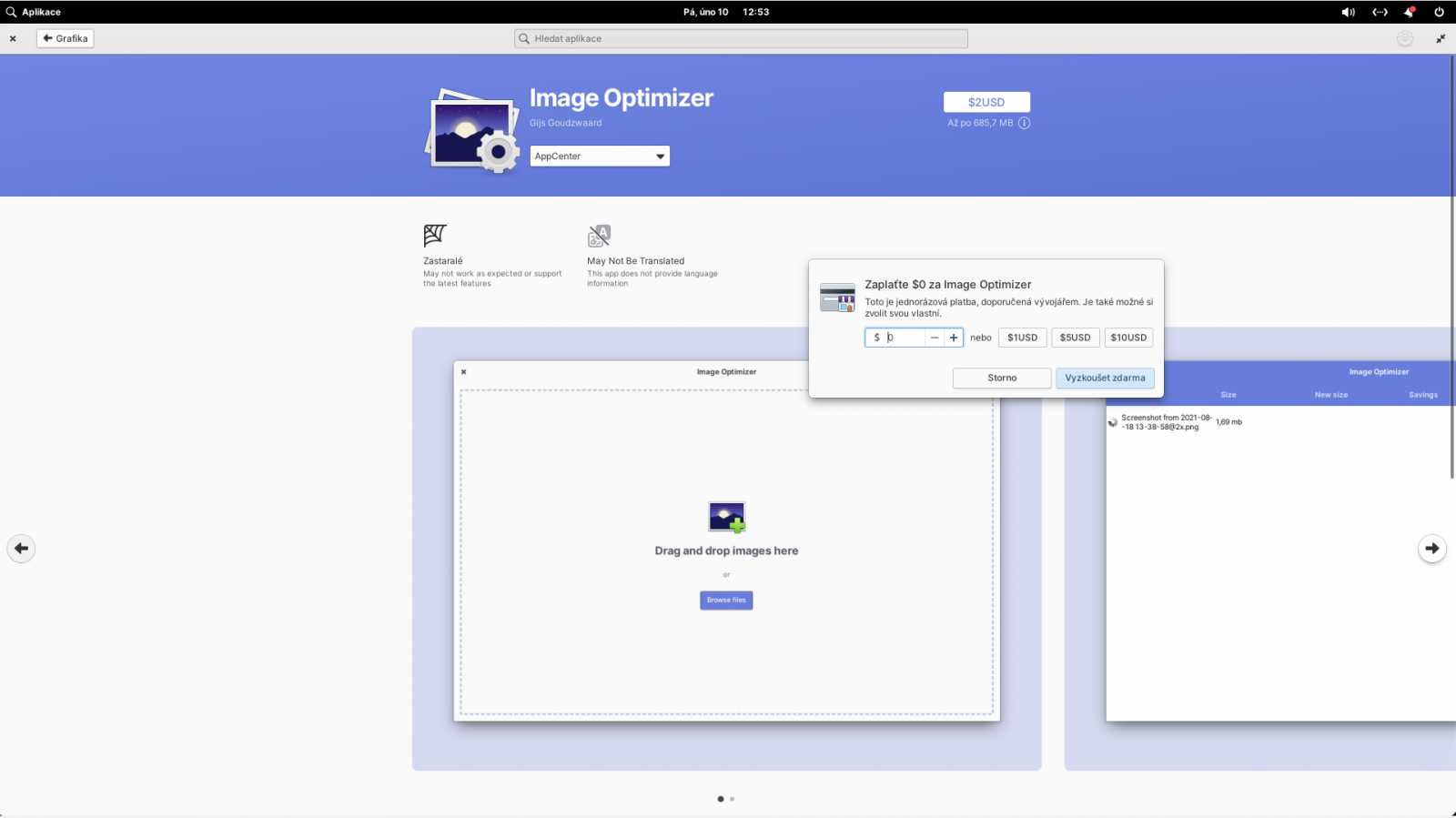
Task: Click the vertical scrollbar on right
Action: coord(1452,268)
